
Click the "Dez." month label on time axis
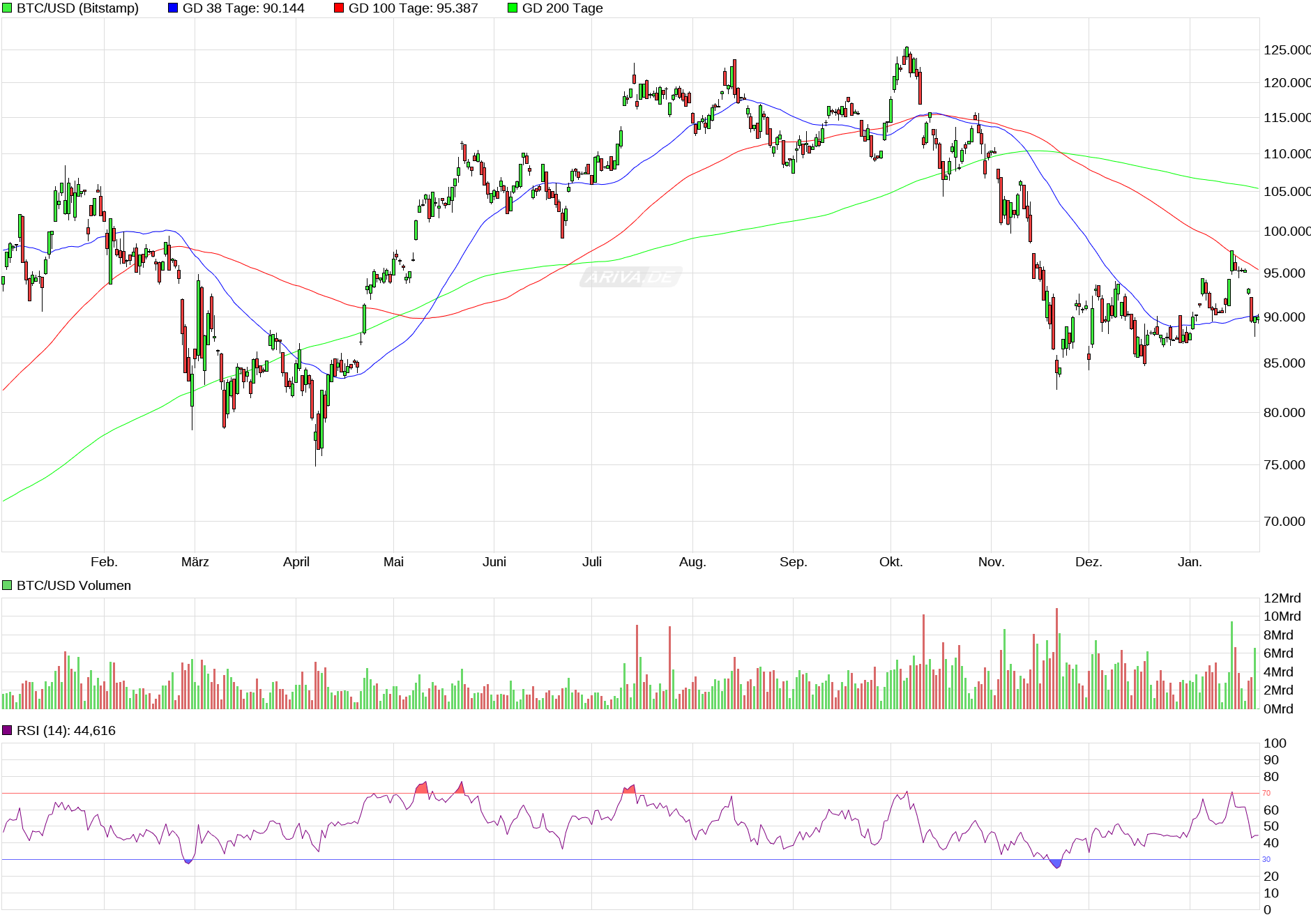(x=1089, y=562)
